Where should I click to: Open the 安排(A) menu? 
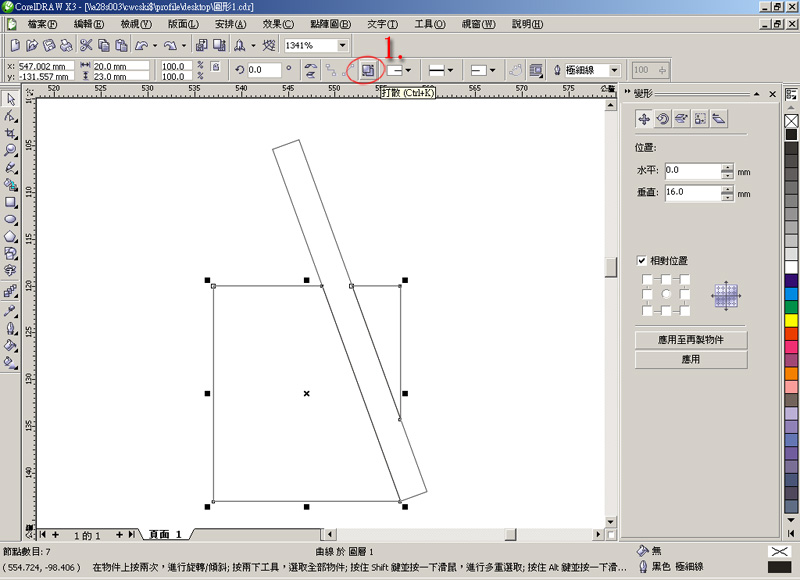[x=231, y=24]
